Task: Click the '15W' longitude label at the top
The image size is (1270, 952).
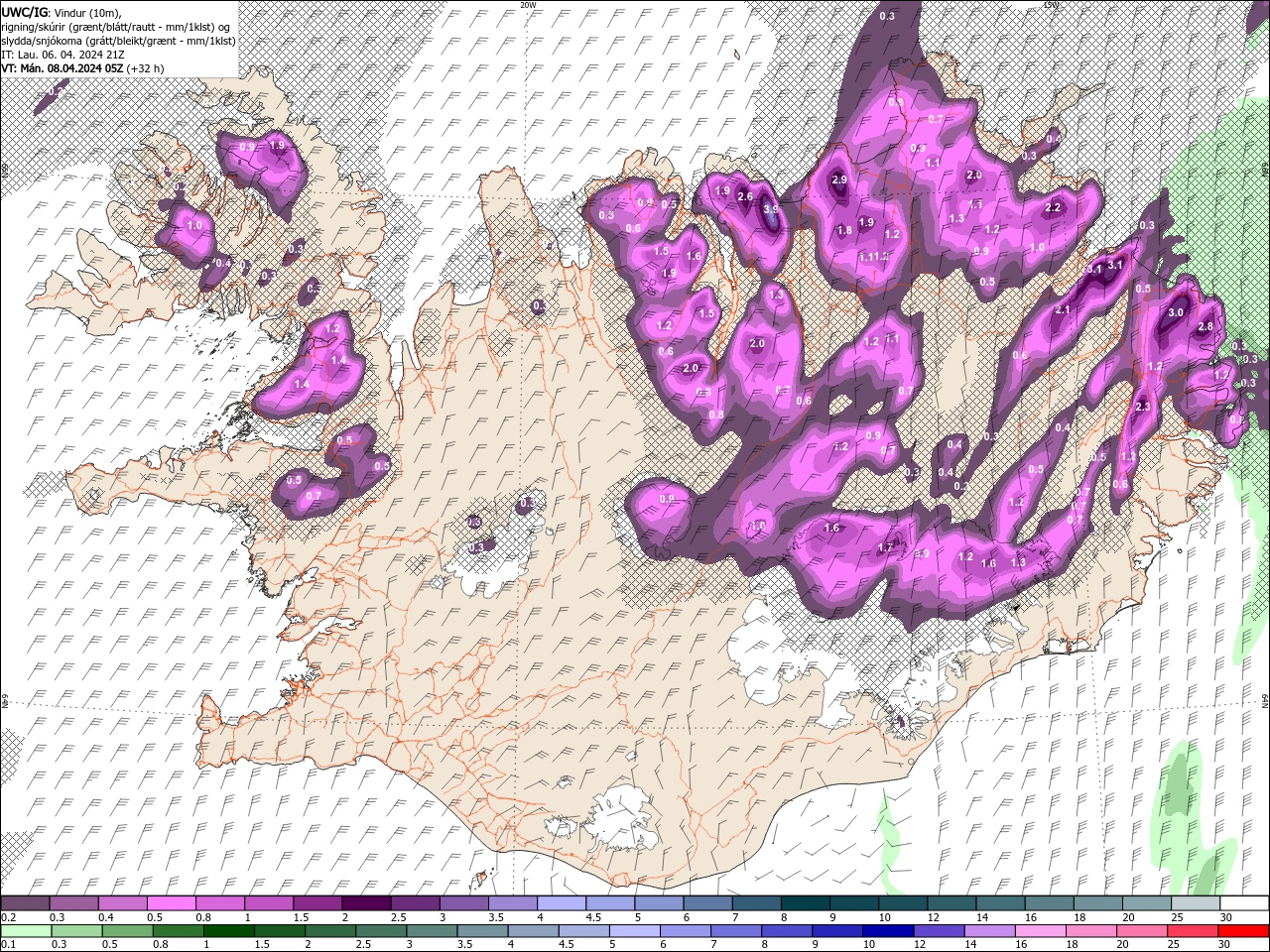Action: (x=1051, y=5)
